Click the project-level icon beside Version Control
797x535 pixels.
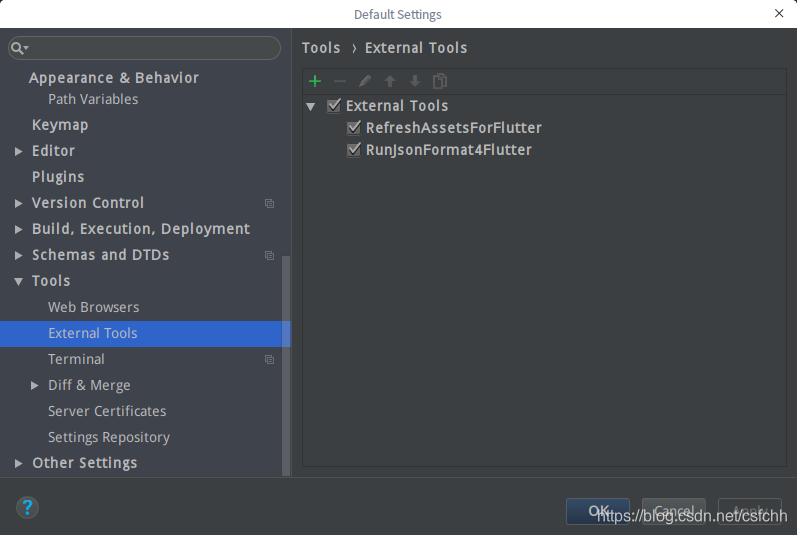pos(269,203)
